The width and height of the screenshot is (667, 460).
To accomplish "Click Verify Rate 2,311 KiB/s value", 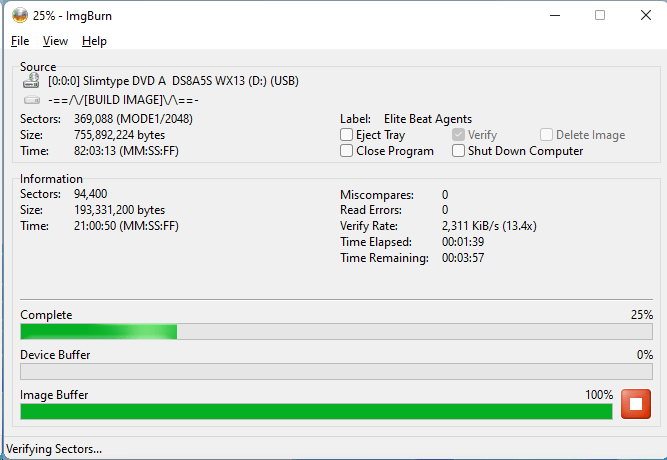I will [489, 226].
